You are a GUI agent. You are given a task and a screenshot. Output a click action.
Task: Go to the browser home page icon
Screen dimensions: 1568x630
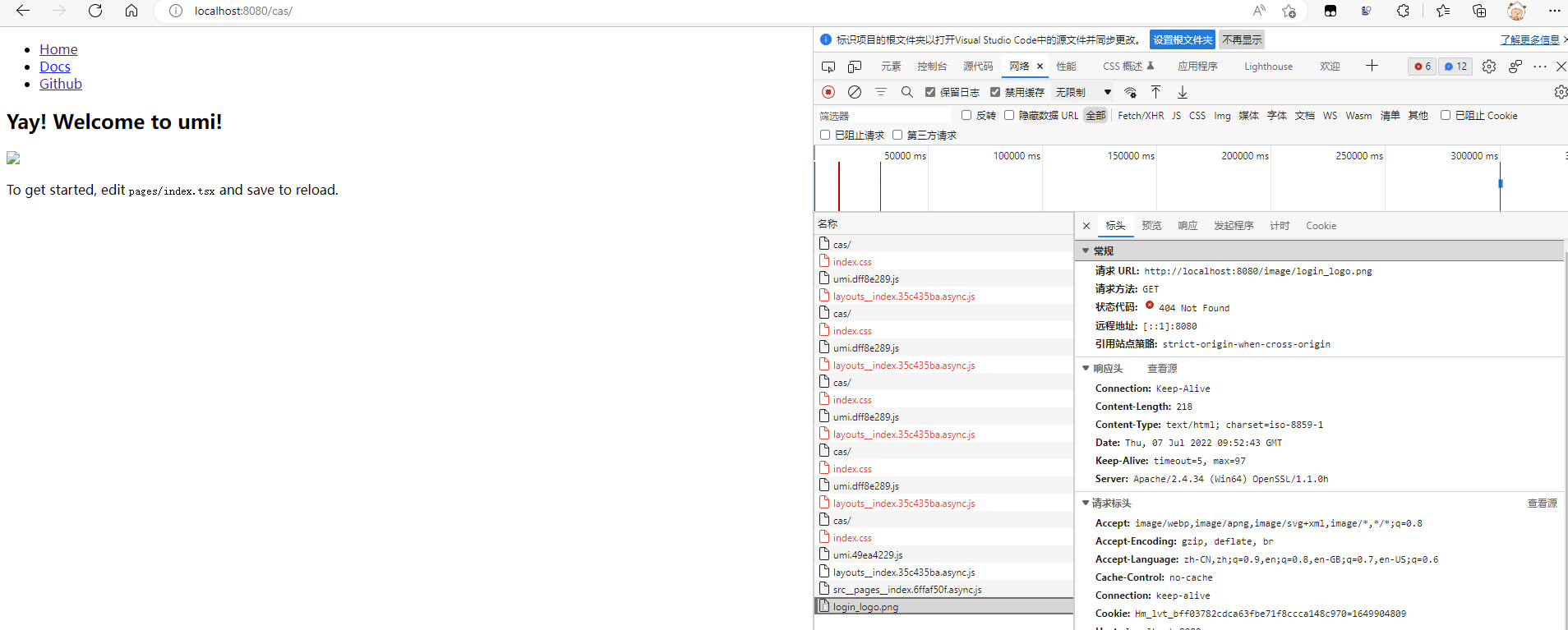click(x=131, y=11)
